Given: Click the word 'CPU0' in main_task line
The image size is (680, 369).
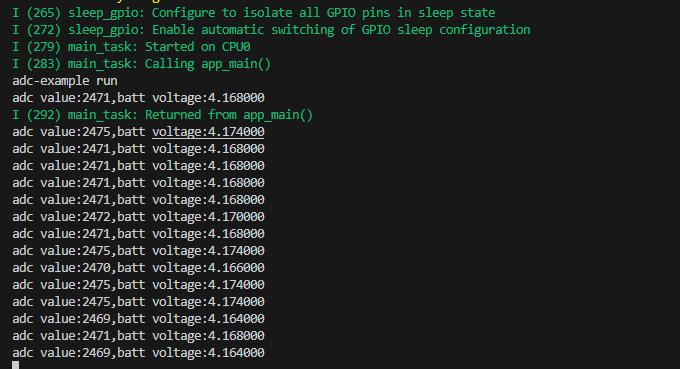Looking at the screenshot, I should pyautogui.click(x=236, y=47).
